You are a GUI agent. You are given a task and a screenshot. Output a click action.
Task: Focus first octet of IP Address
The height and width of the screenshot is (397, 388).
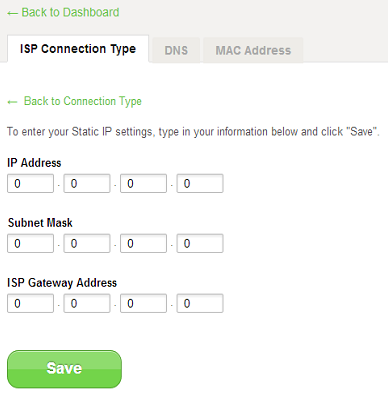point(30,183)
